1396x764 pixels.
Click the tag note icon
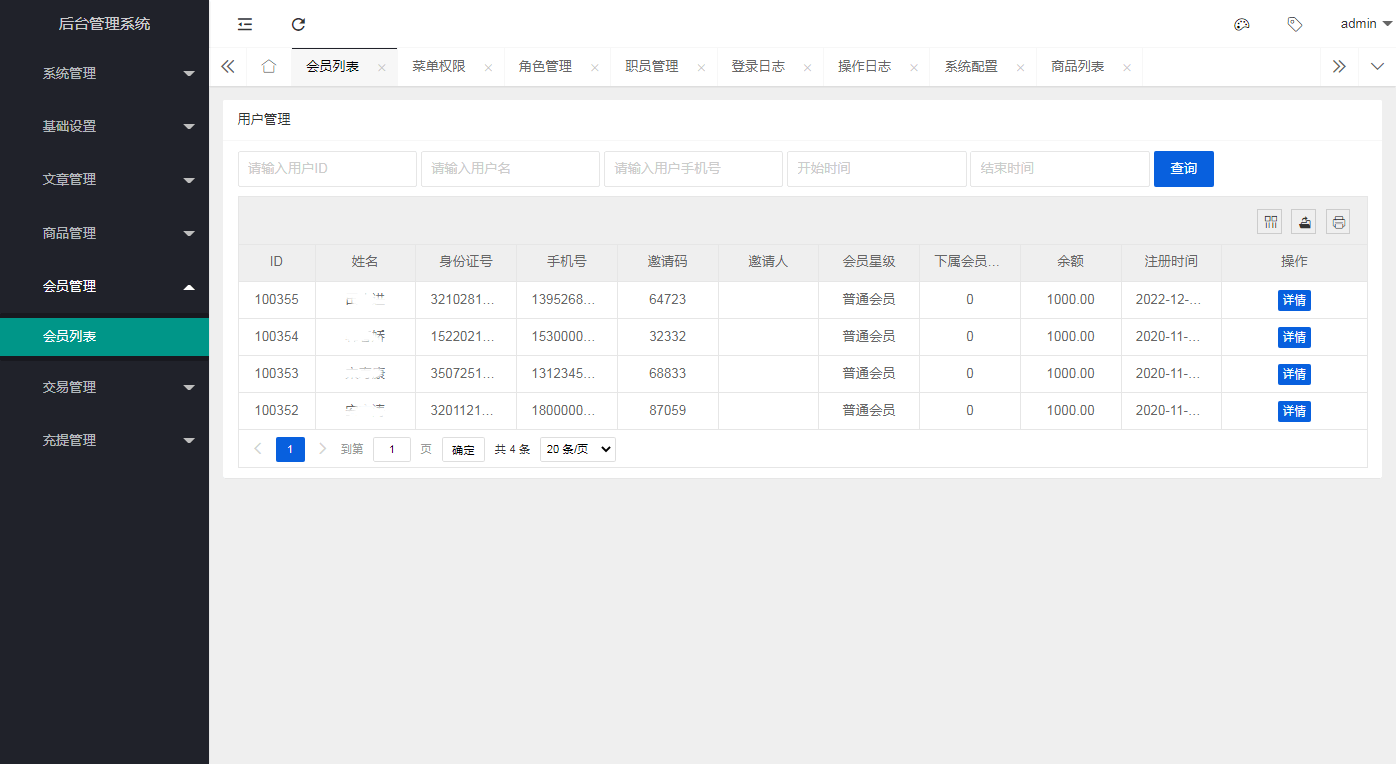click(1295, 24)
